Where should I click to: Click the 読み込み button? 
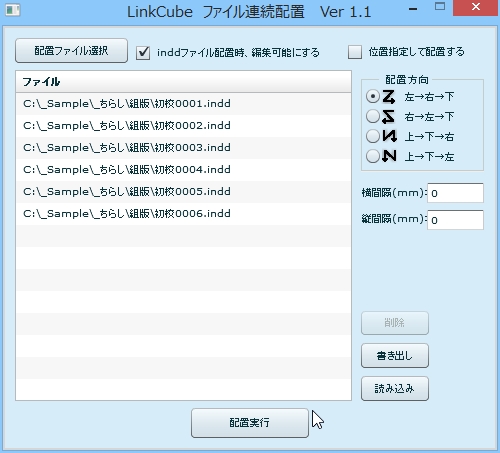coord(395,388)
